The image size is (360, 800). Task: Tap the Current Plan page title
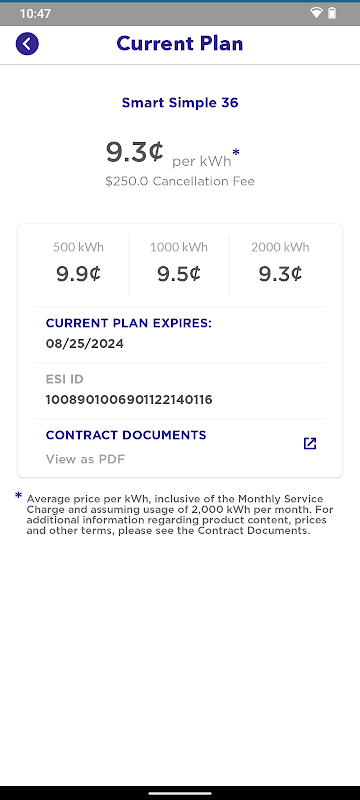[180, 44]
